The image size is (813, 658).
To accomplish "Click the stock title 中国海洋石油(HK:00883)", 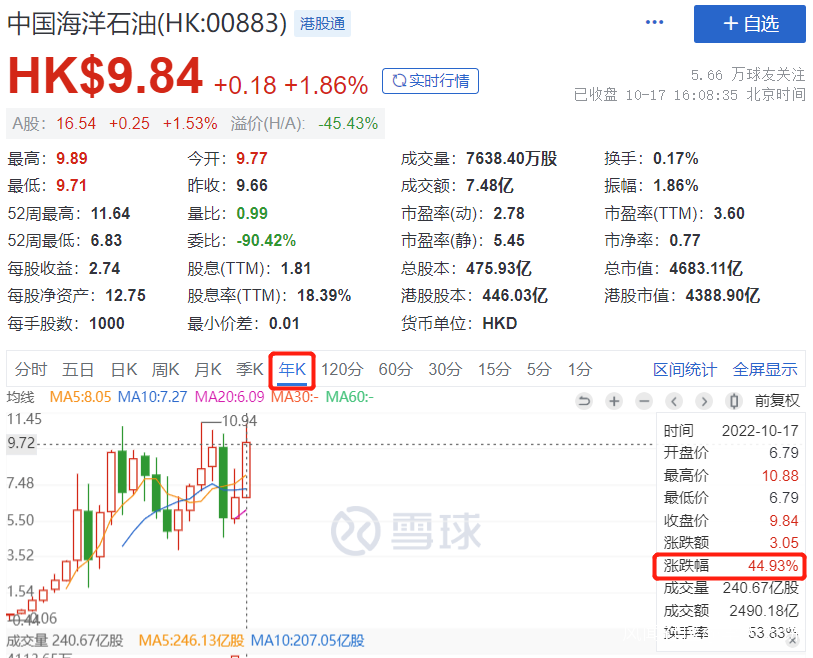I will 147,24.
